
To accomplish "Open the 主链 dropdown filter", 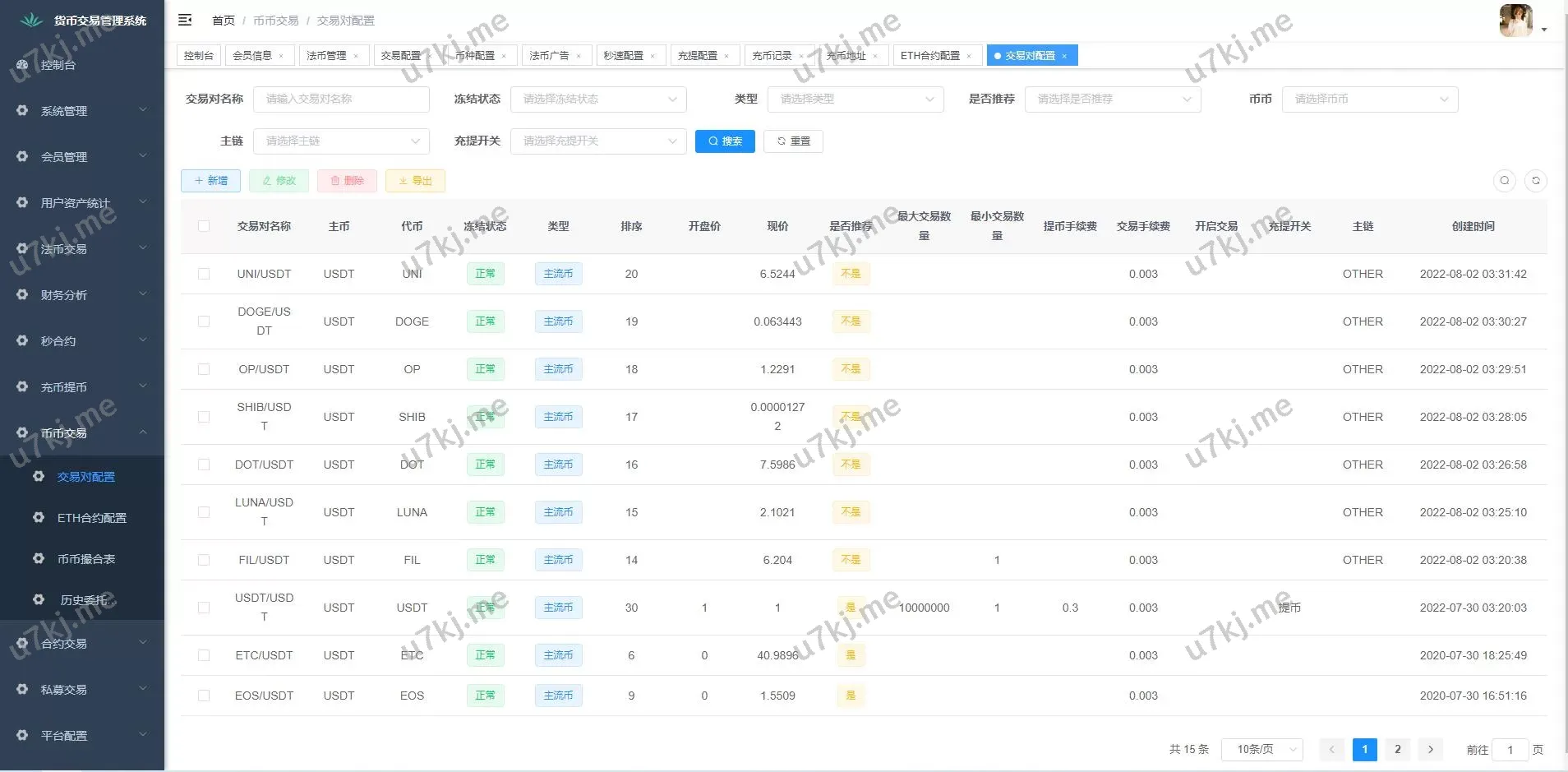I will [x=341, y=141].
